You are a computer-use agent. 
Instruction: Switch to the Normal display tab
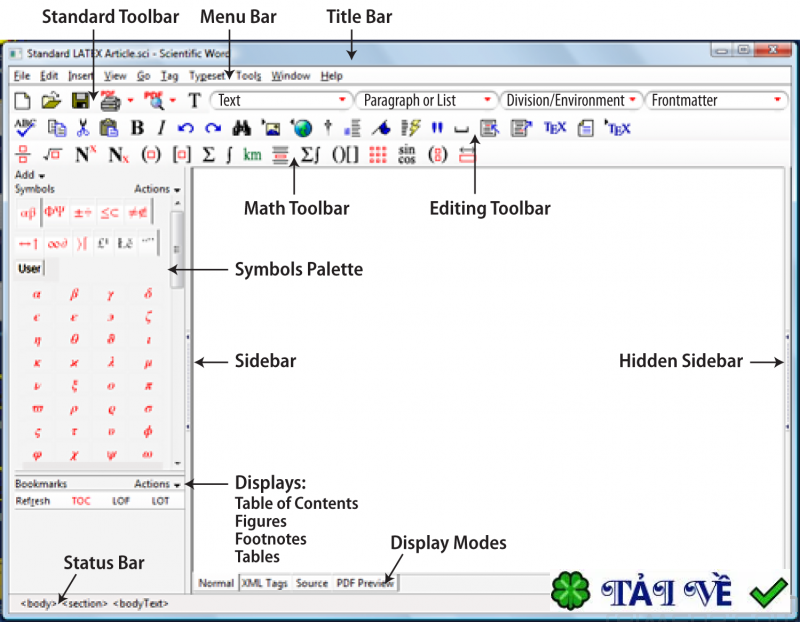click(216, 583)
